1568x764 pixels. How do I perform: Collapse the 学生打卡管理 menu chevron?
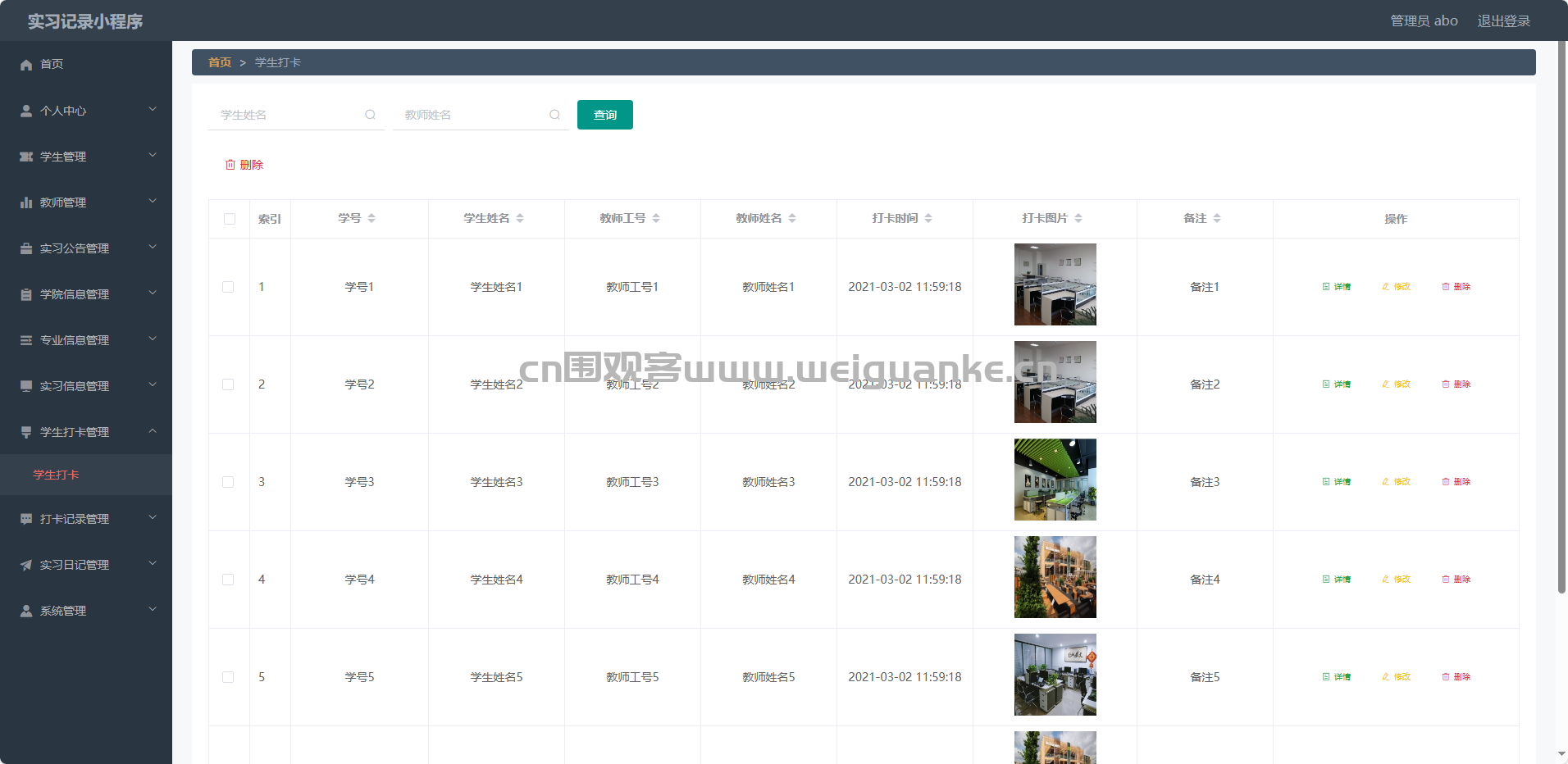pyautogui.click(x=153, y=430)
